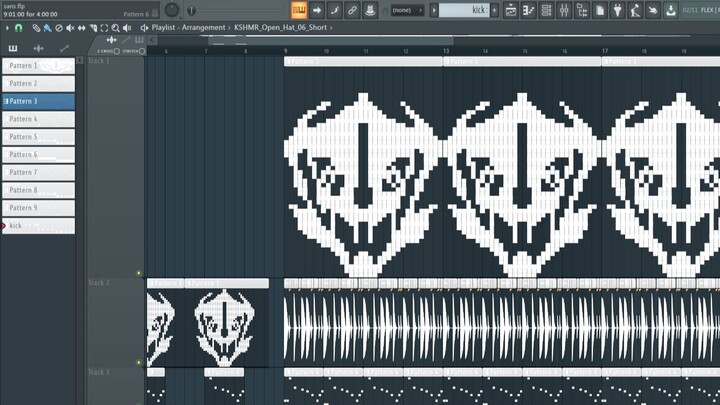Click the Track 1 header label
720x405 pixels.
tap(99, 61)
